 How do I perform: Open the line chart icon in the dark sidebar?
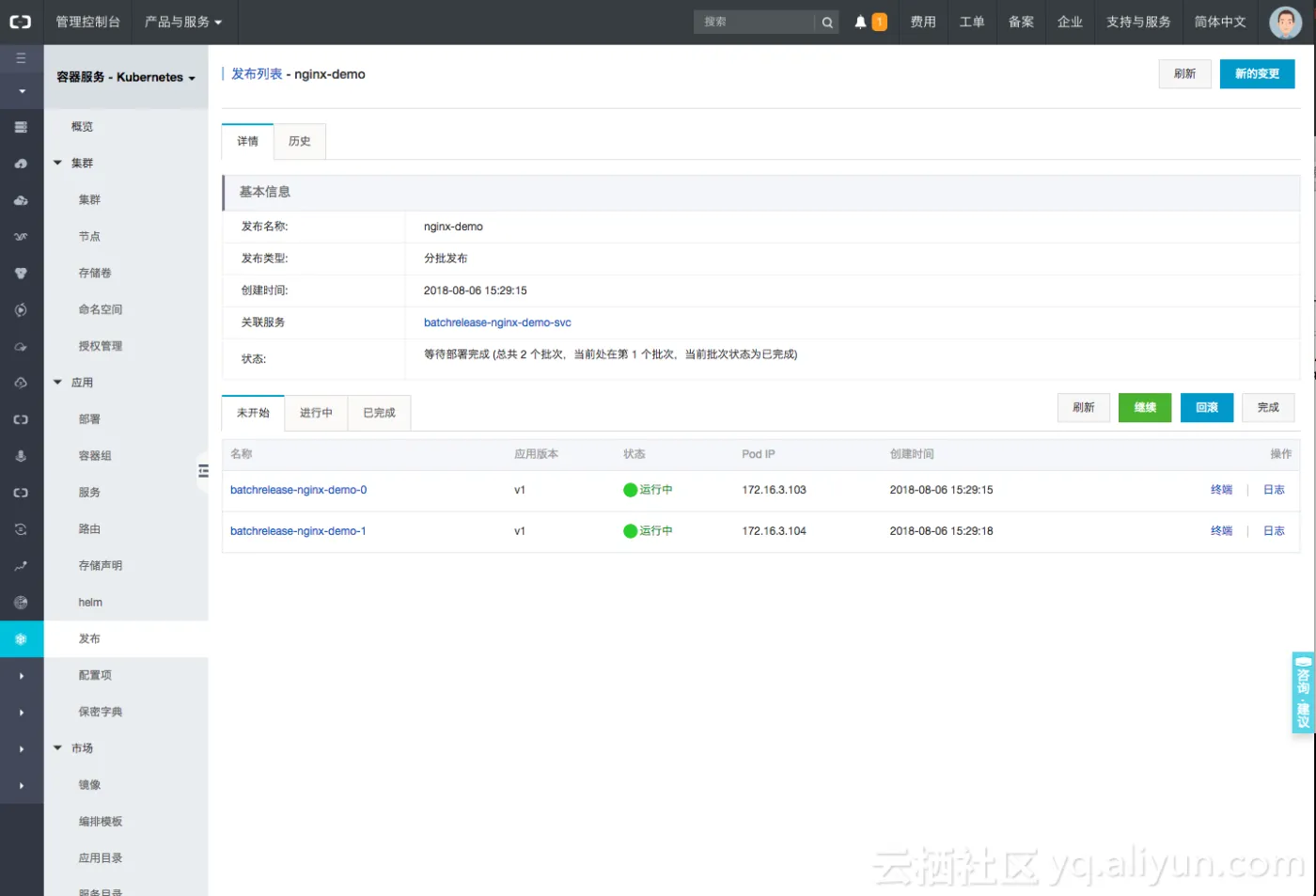point(21,566)
